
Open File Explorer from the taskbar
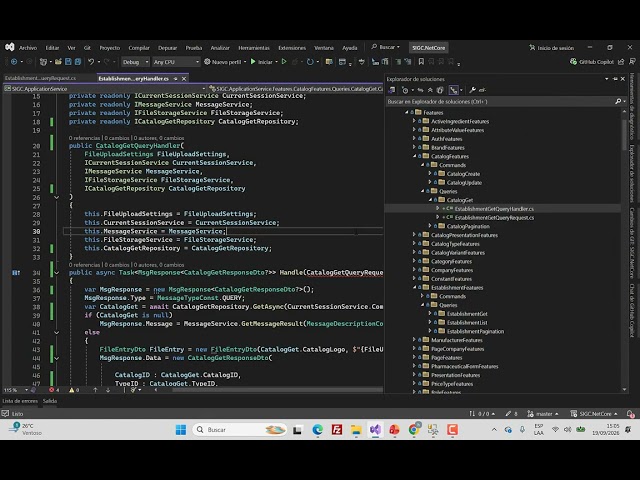click(x=356, y=429)
